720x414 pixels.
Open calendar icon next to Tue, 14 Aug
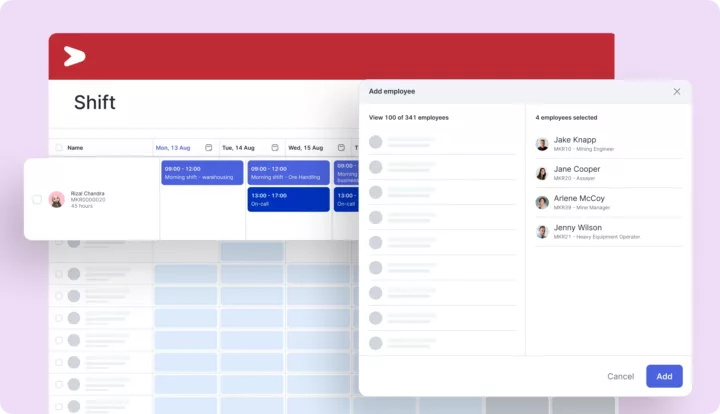(x=275, y=147)
